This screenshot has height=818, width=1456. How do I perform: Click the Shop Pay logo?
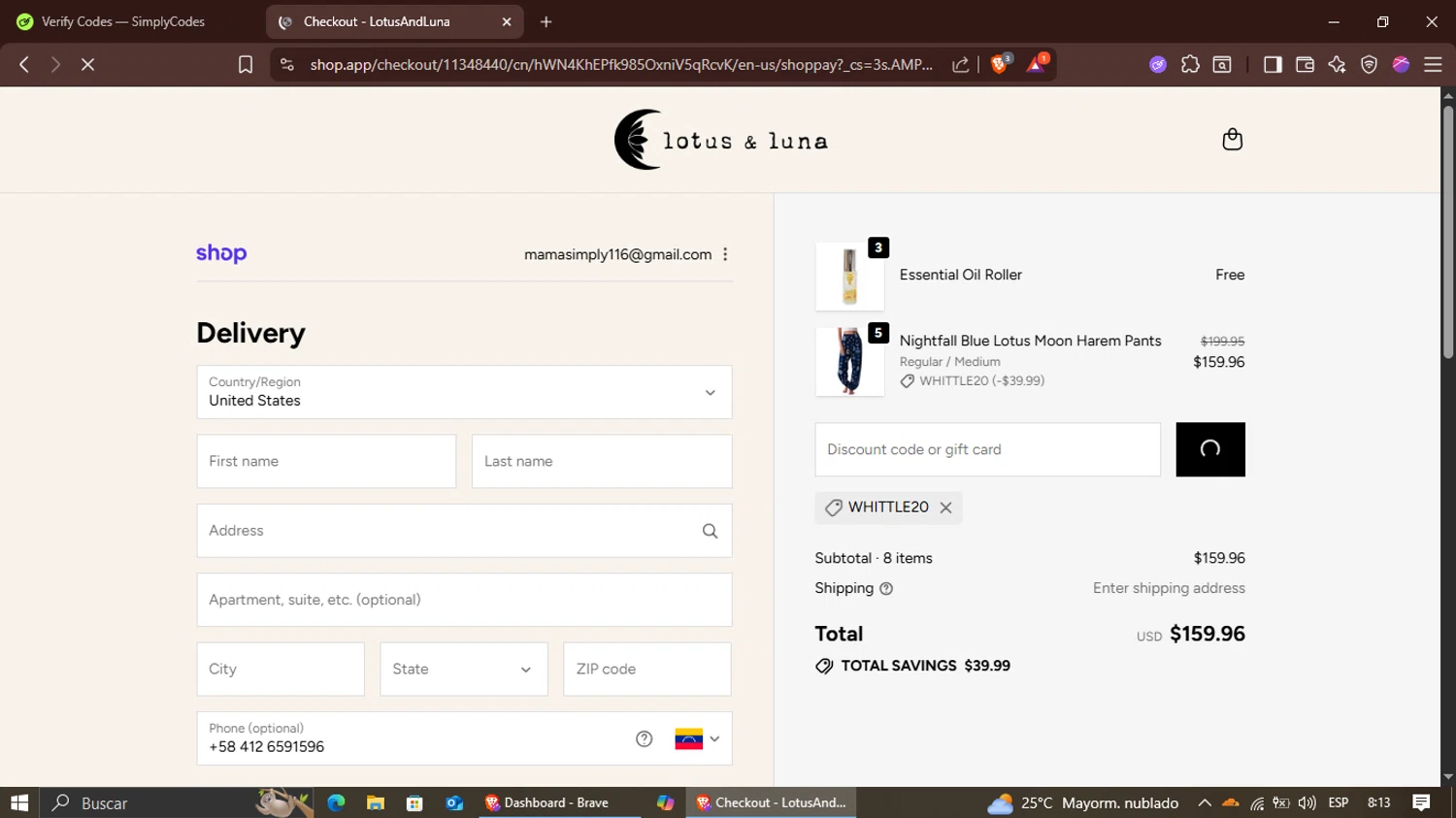point(221,253)
